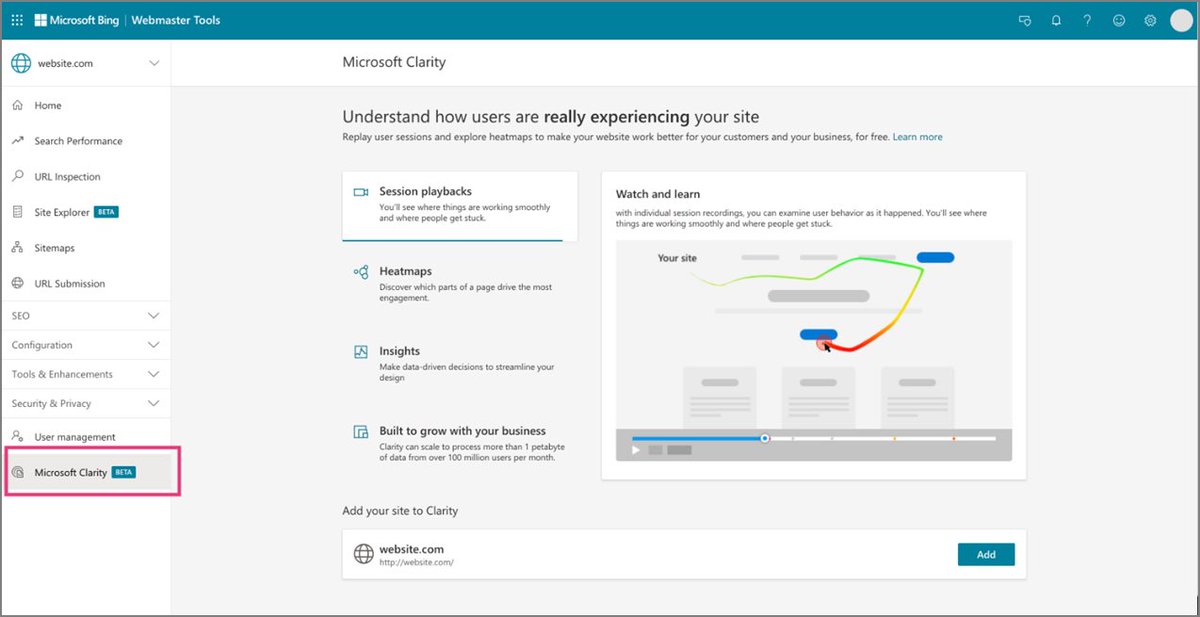
Task: Click the User management people icon
Action: tap(17, 437)
